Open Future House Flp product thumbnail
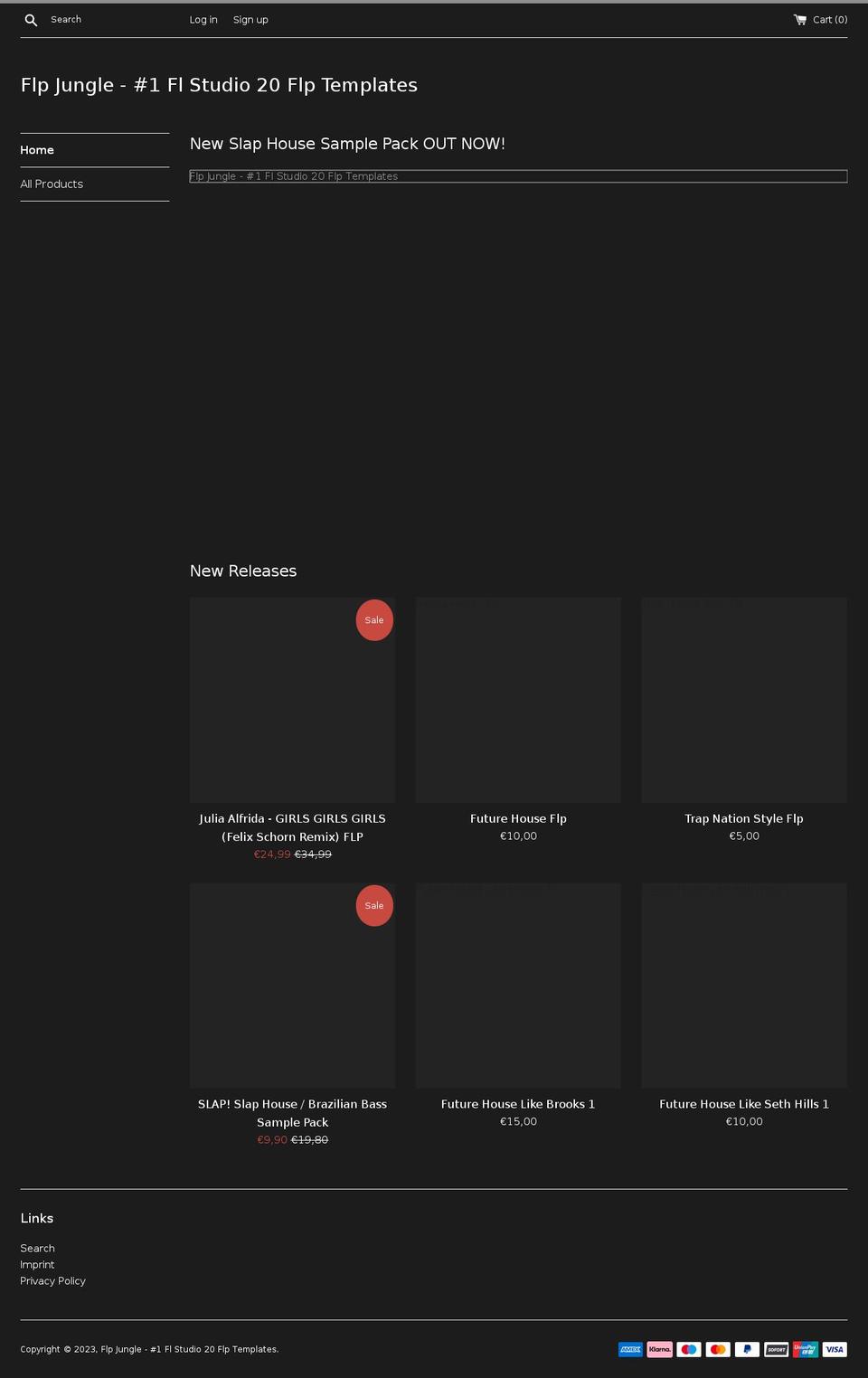 point(518,700)
